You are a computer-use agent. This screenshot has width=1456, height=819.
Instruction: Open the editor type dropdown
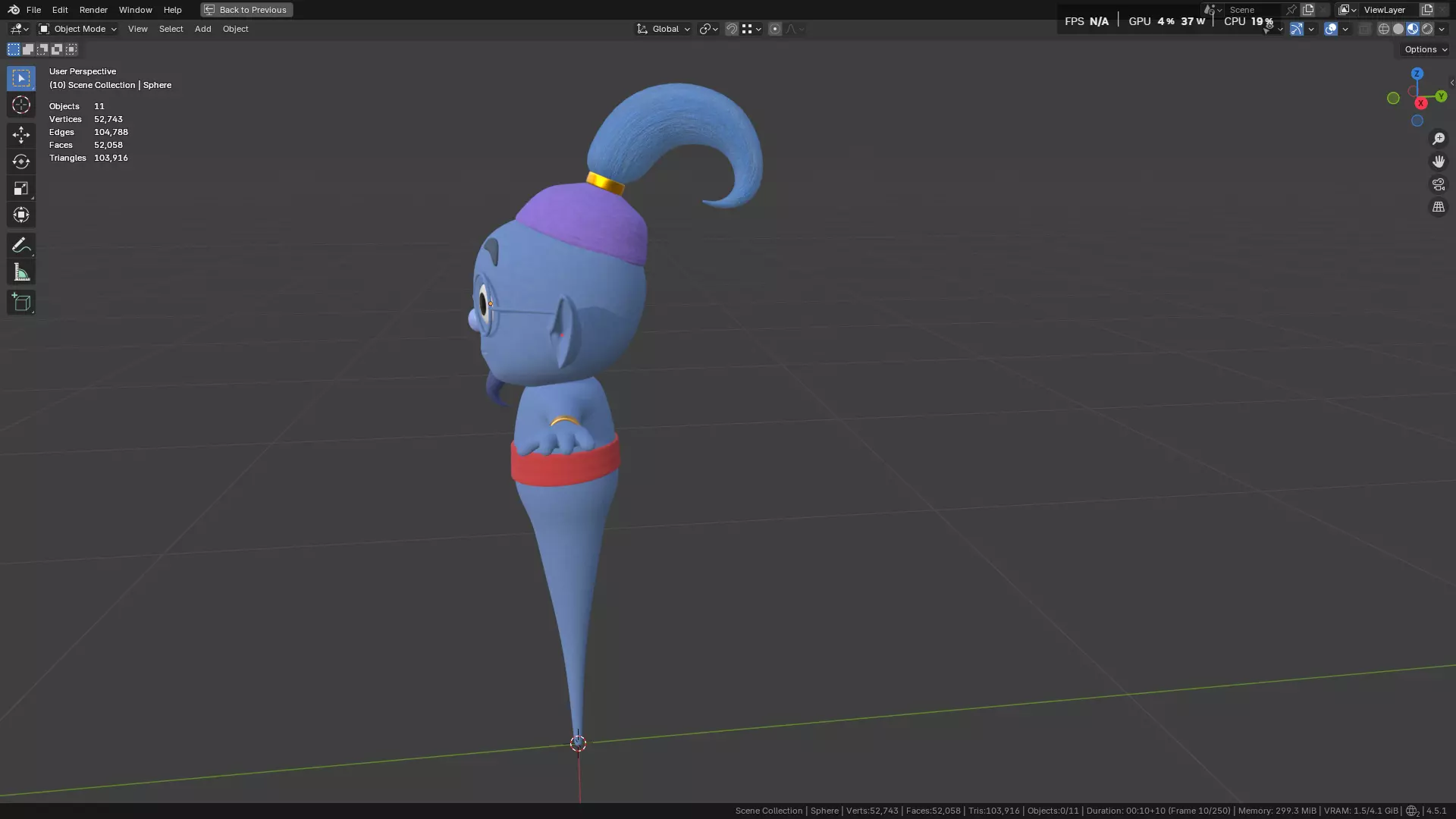point(19,29)
